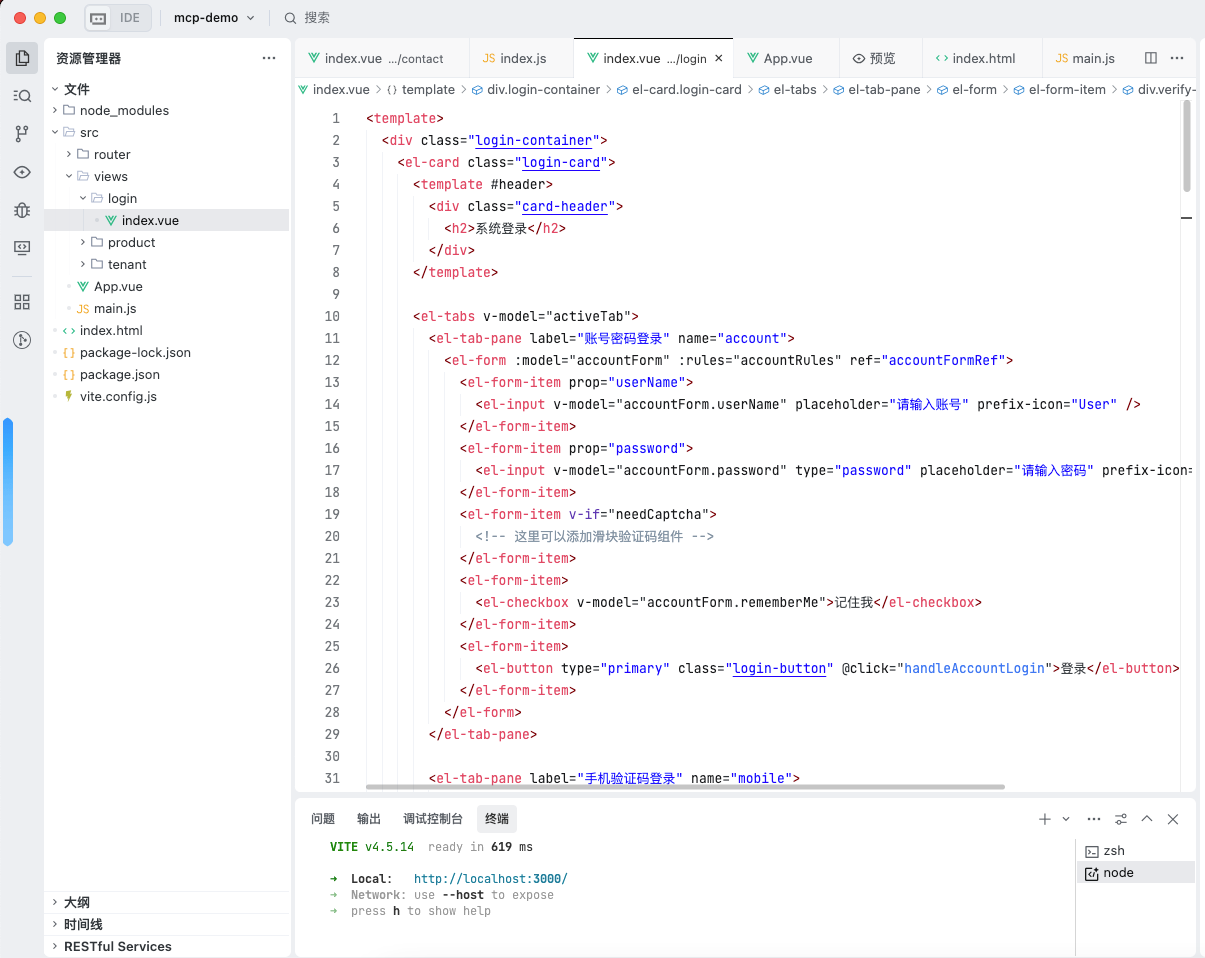
Task: Open index.html in the file tree
Action: 167,330
